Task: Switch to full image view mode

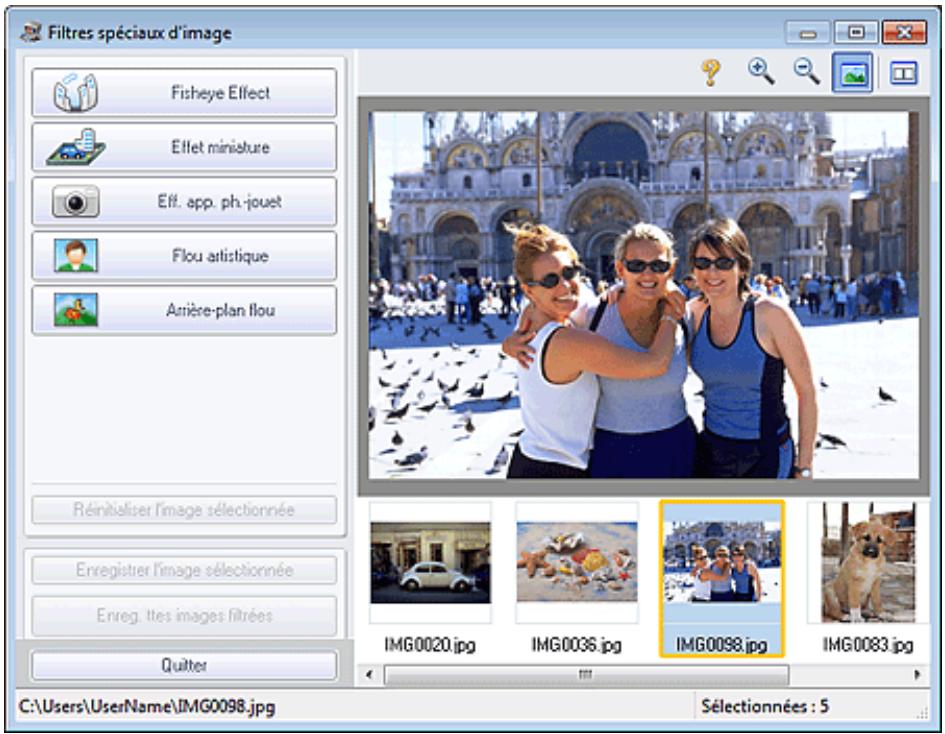Action: tap(852, 73)
